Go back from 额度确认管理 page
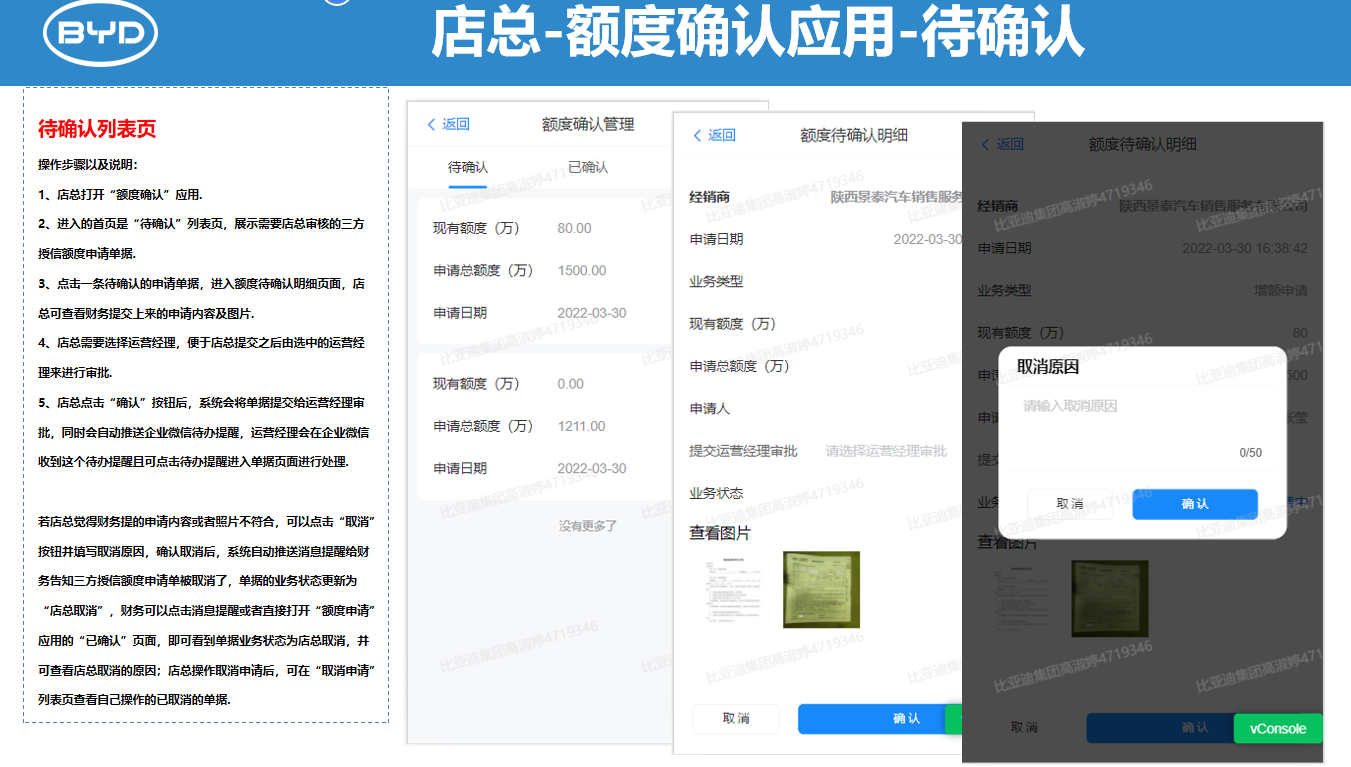Viewport: 1351px width, 767px height. [x=448, y=124]
